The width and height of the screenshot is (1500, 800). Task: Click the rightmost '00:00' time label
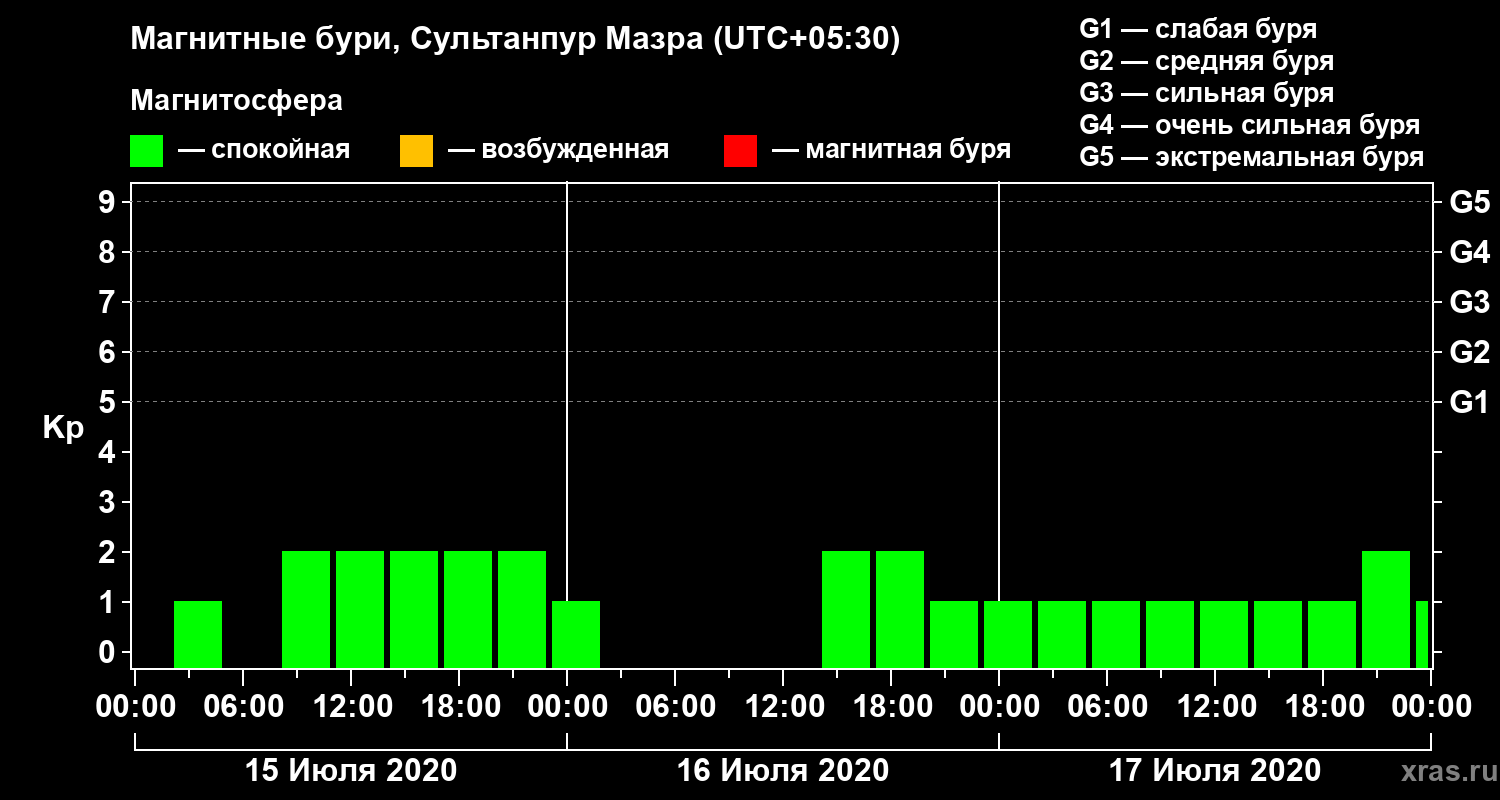(1431, 706)
